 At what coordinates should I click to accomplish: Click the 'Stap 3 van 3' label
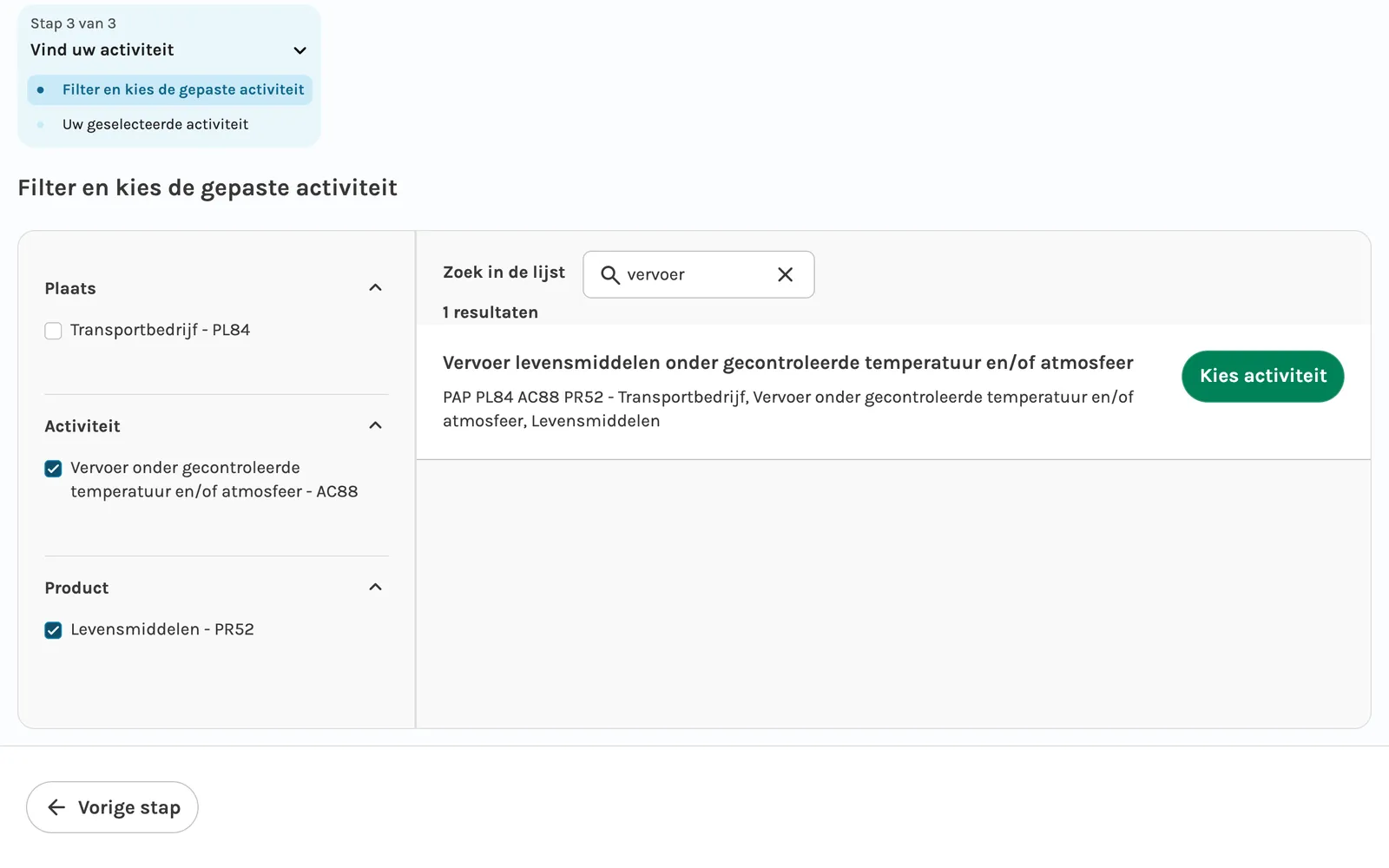click(x=73, y=23)
